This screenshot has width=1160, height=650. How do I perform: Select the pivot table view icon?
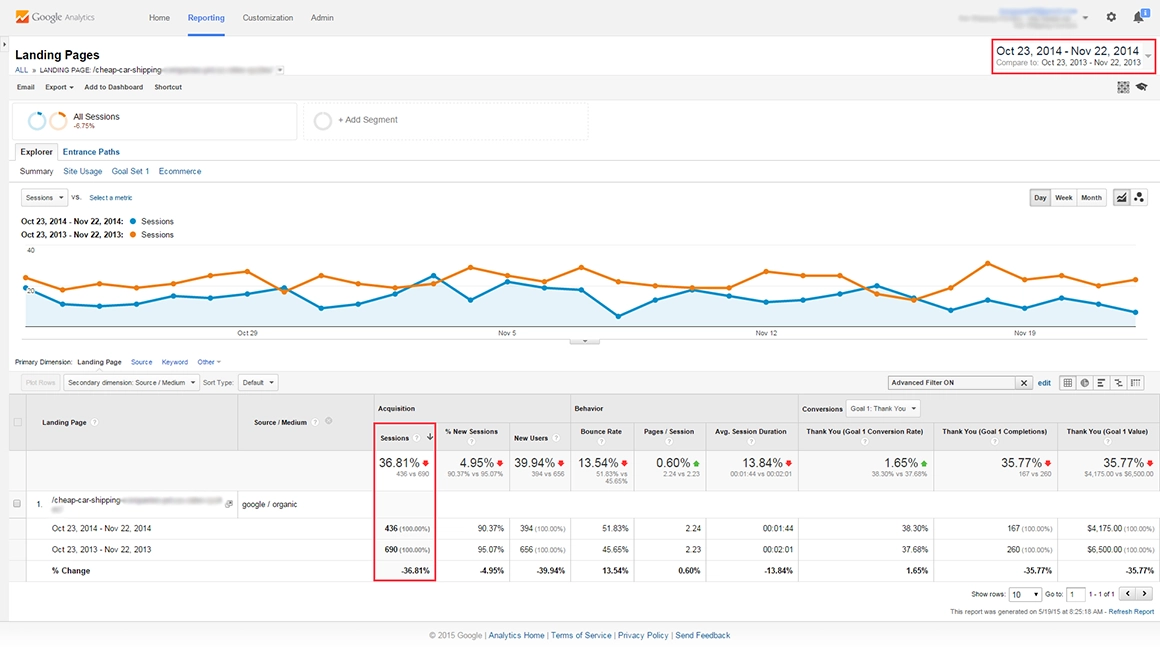pyautogui.click(x=1135, y=383)
